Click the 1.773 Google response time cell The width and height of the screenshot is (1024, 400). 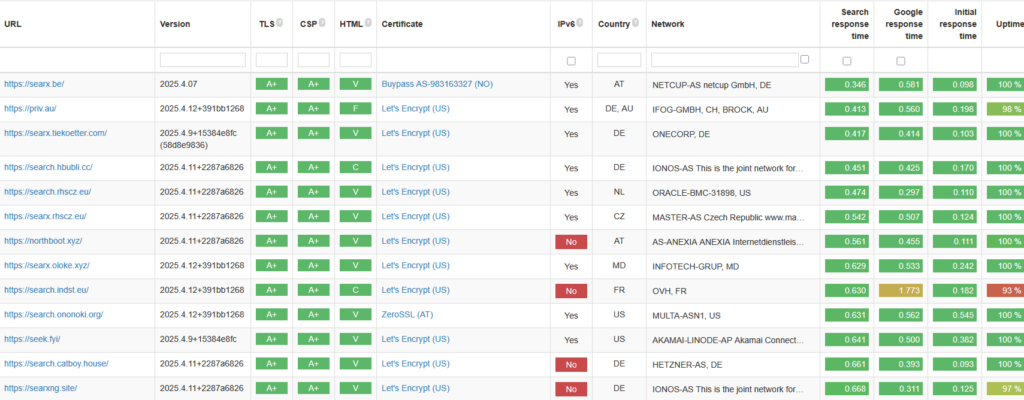click(x=901, y=290)
